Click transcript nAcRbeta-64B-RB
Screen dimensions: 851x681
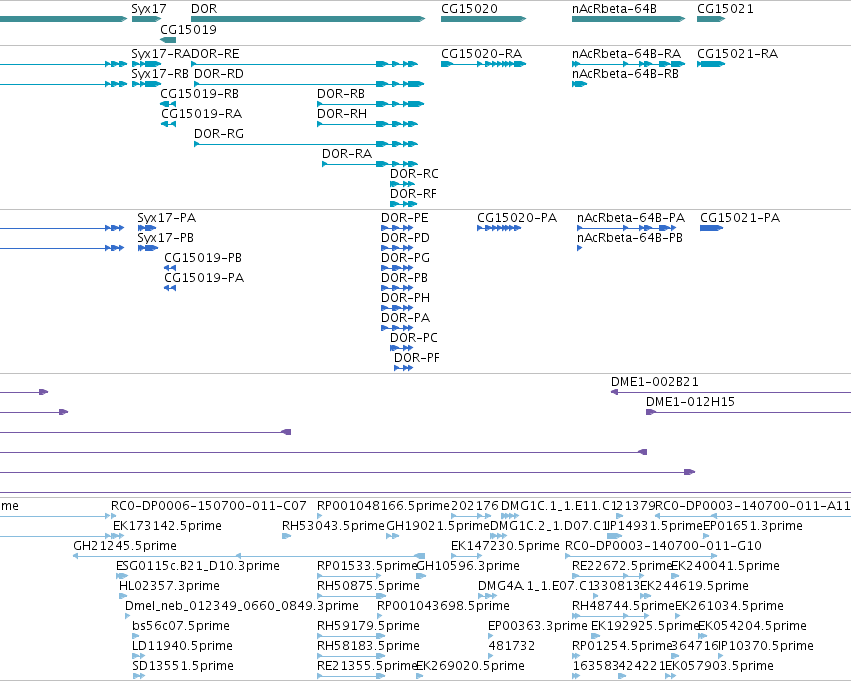pos(580,84)
